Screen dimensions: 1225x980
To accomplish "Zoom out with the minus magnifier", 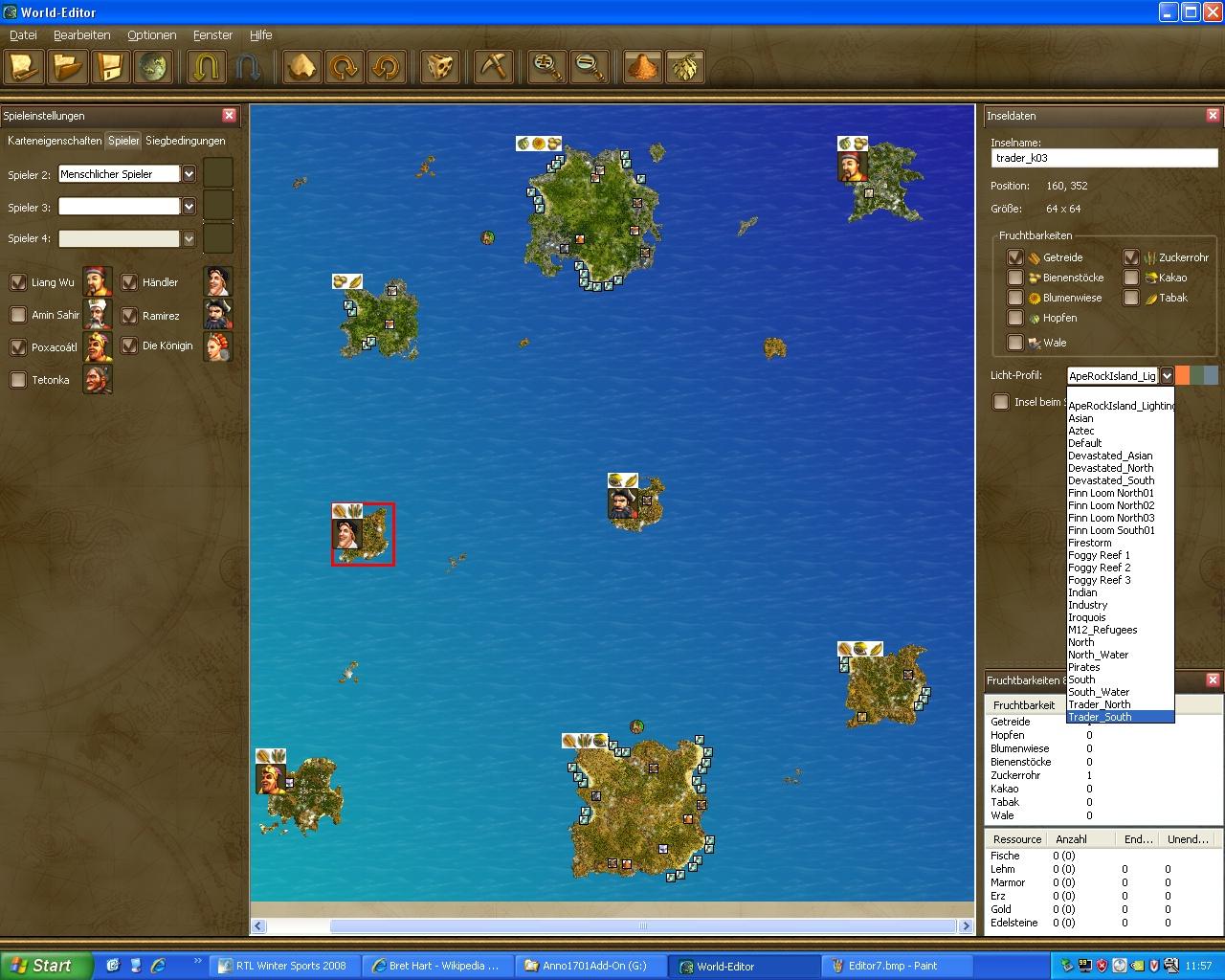I will click(x=590, y=67).
